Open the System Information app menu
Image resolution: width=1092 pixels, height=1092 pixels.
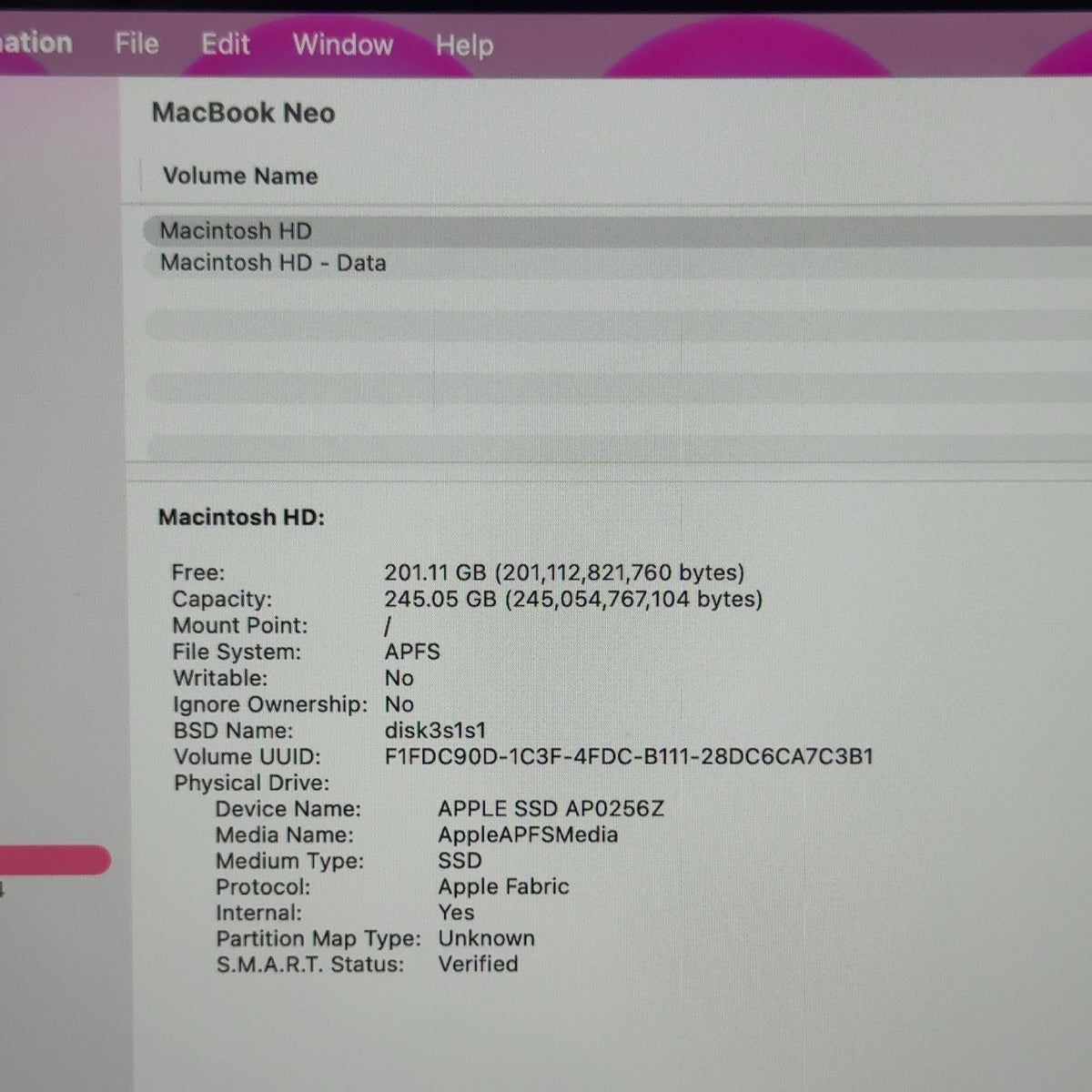36,43
